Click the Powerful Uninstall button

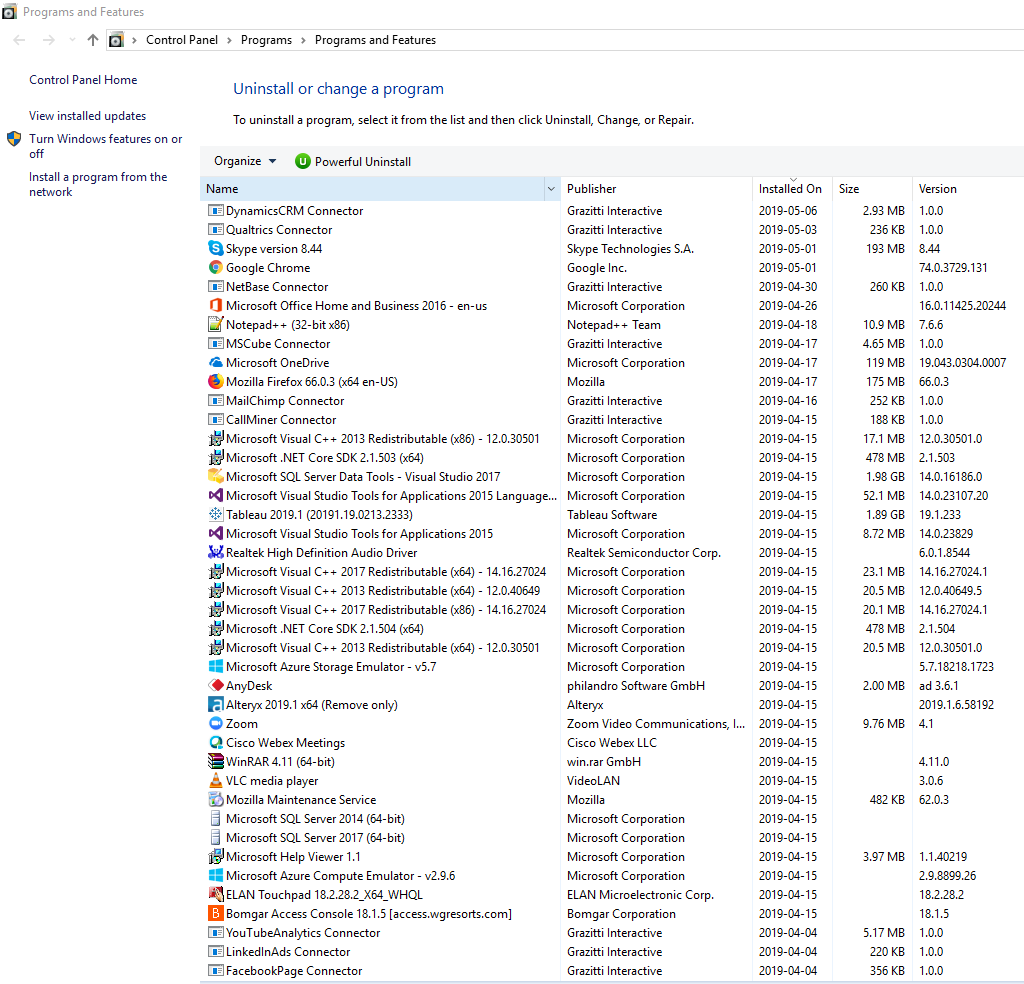tap(353, 161)
